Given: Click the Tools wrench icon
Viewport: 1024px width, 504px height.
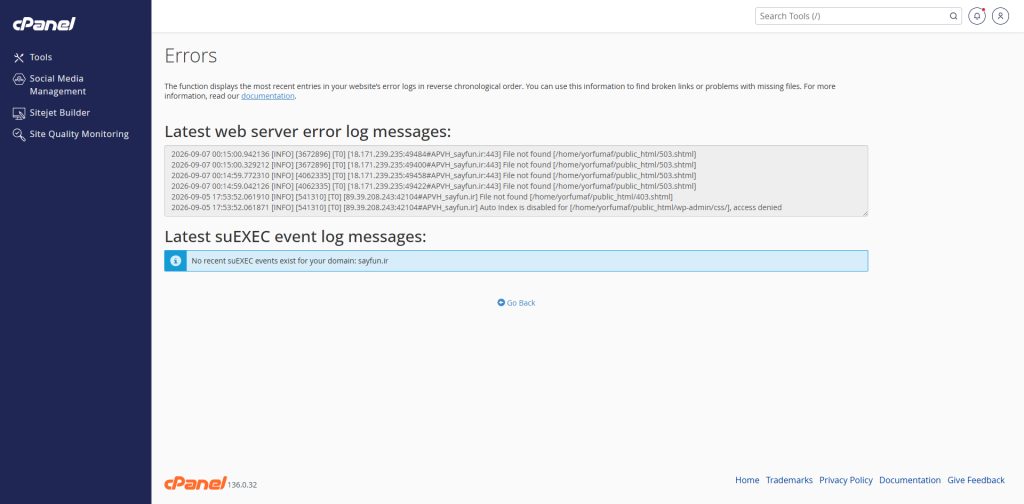Looking at the screenshot, I should (x=18, y=57).
